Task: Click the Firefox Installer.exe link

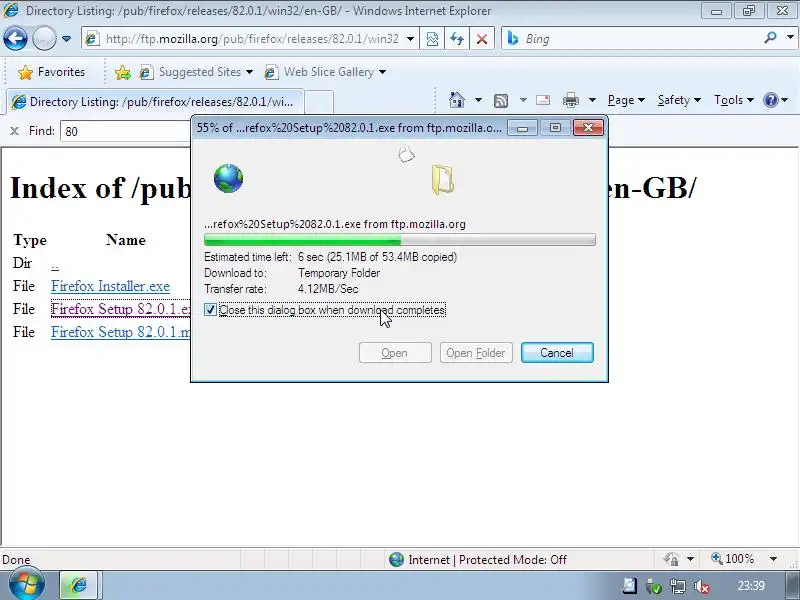Action: pos(110,286)
